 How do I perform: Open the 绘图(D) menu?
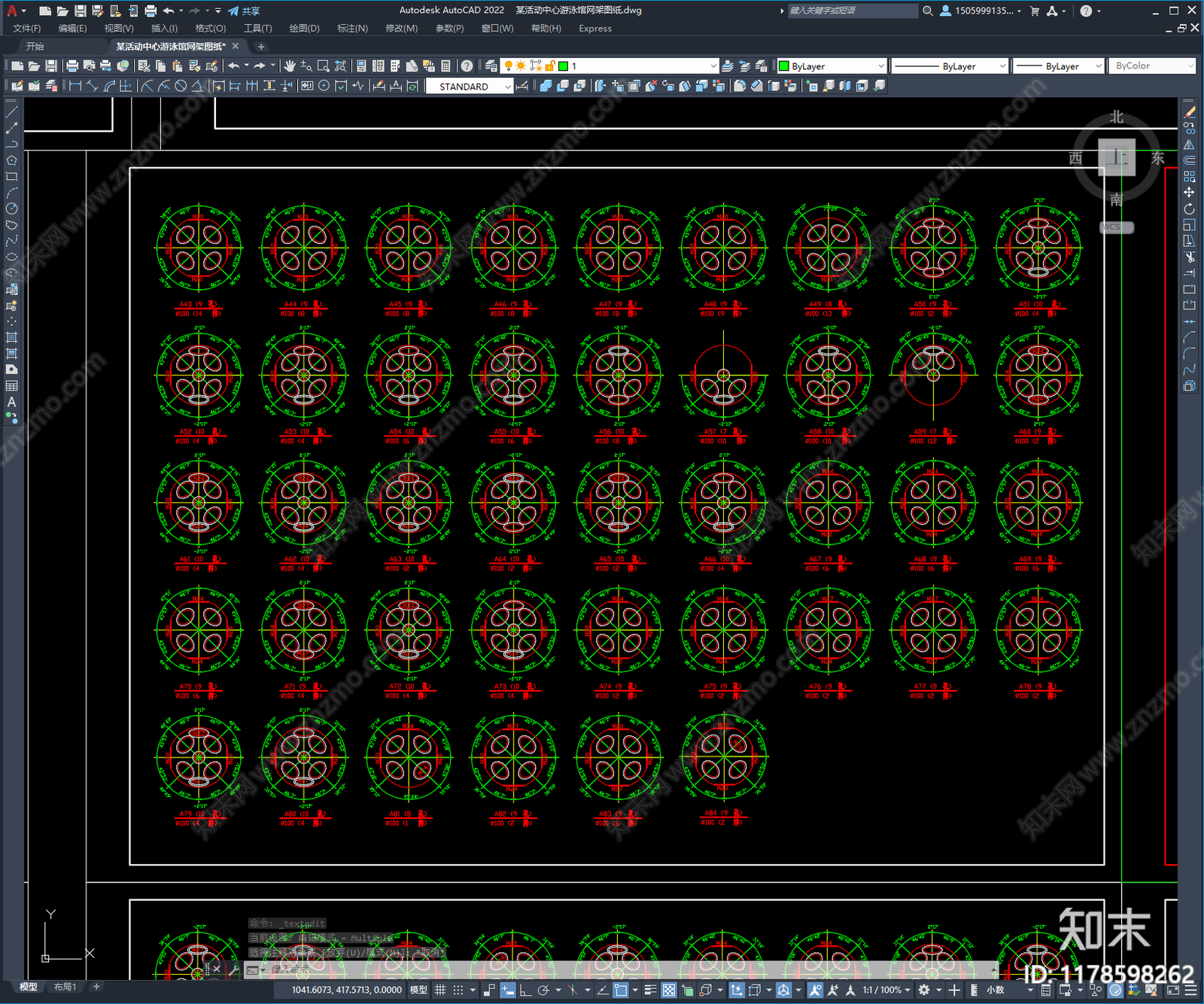pos(304,29)
